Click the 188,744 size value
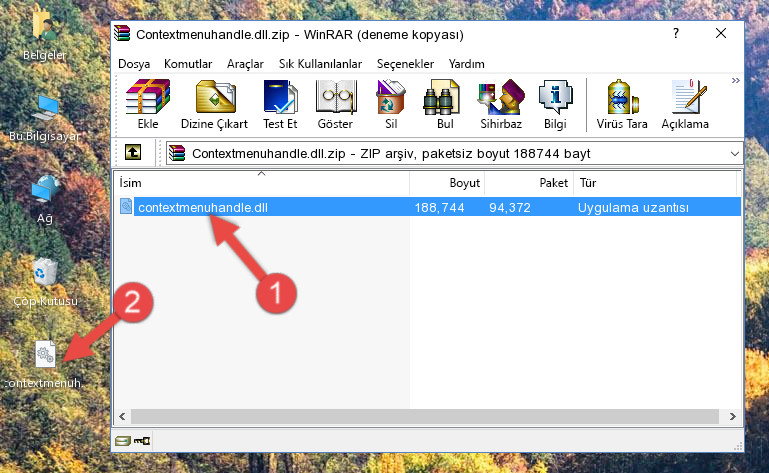This screenshot has height=473, width=769. (439, 208)
